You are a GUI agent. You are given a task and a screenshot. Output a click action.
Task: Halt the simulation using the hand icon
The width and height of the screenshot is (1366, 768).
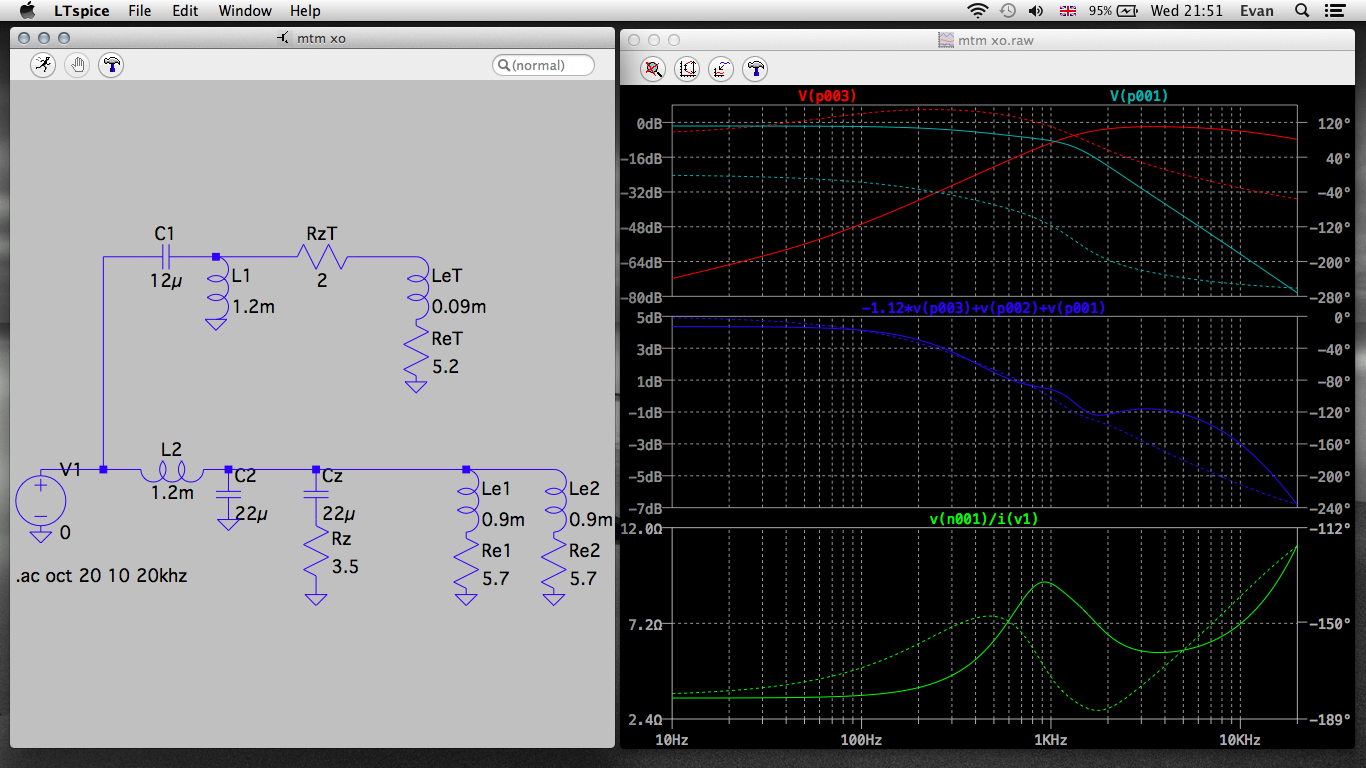77,65
